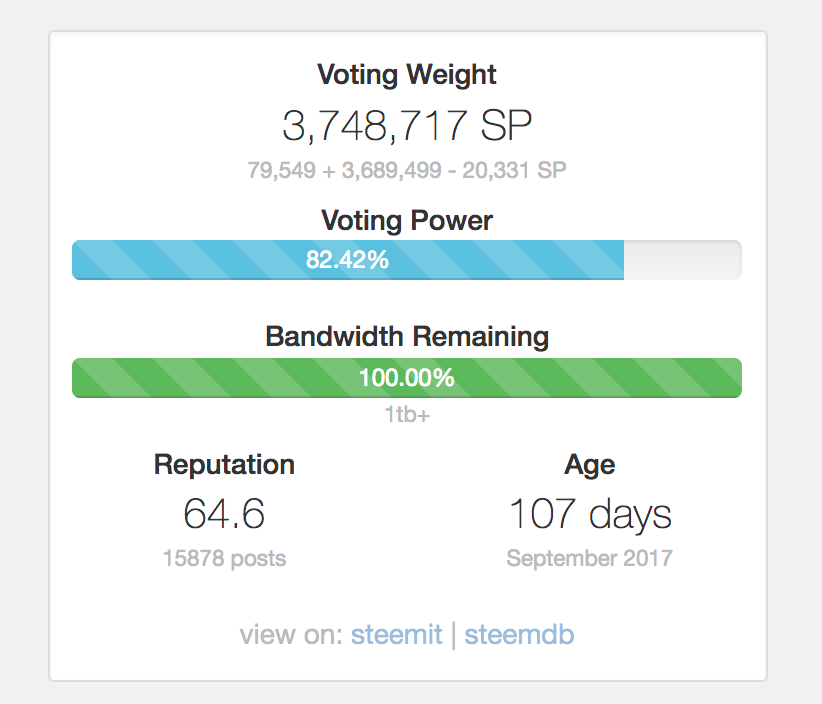Open the steemit profile link
This screenshot has width=822, height=704.
pos(396,634)
